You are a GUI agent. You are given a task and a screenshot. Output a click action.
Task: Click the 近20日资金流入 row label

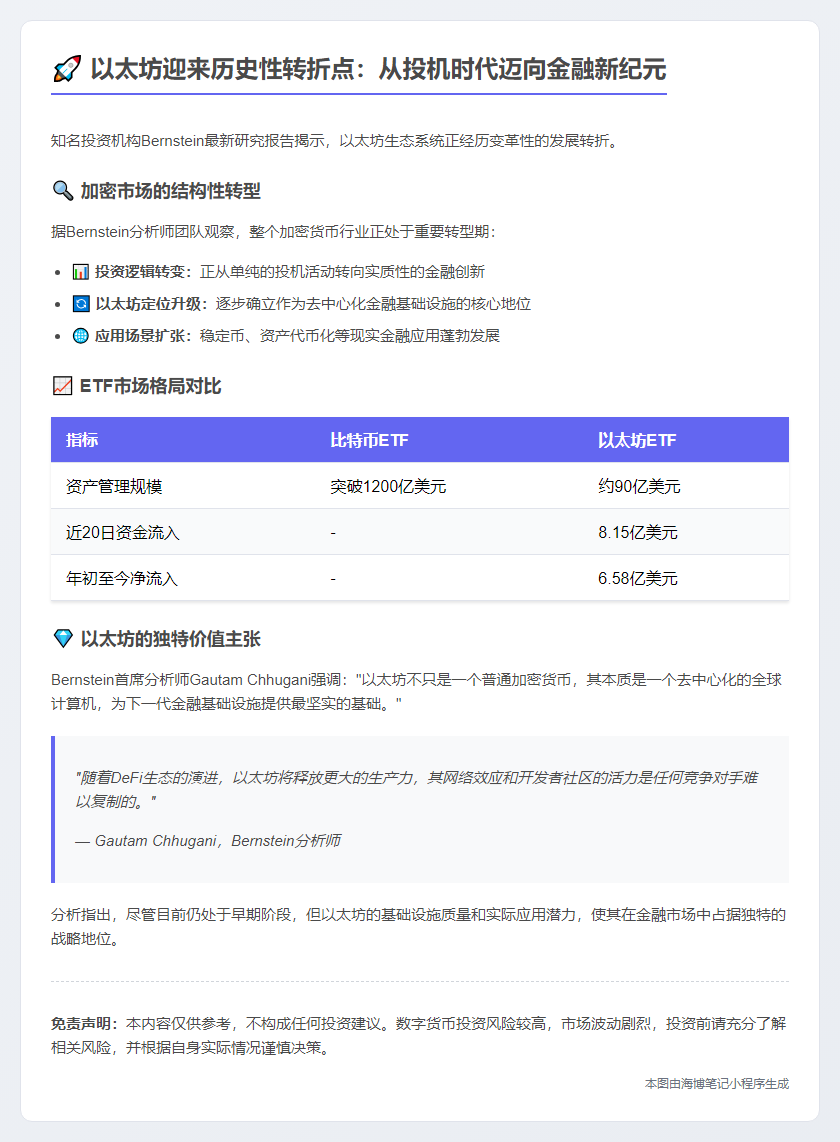point(123,533)
